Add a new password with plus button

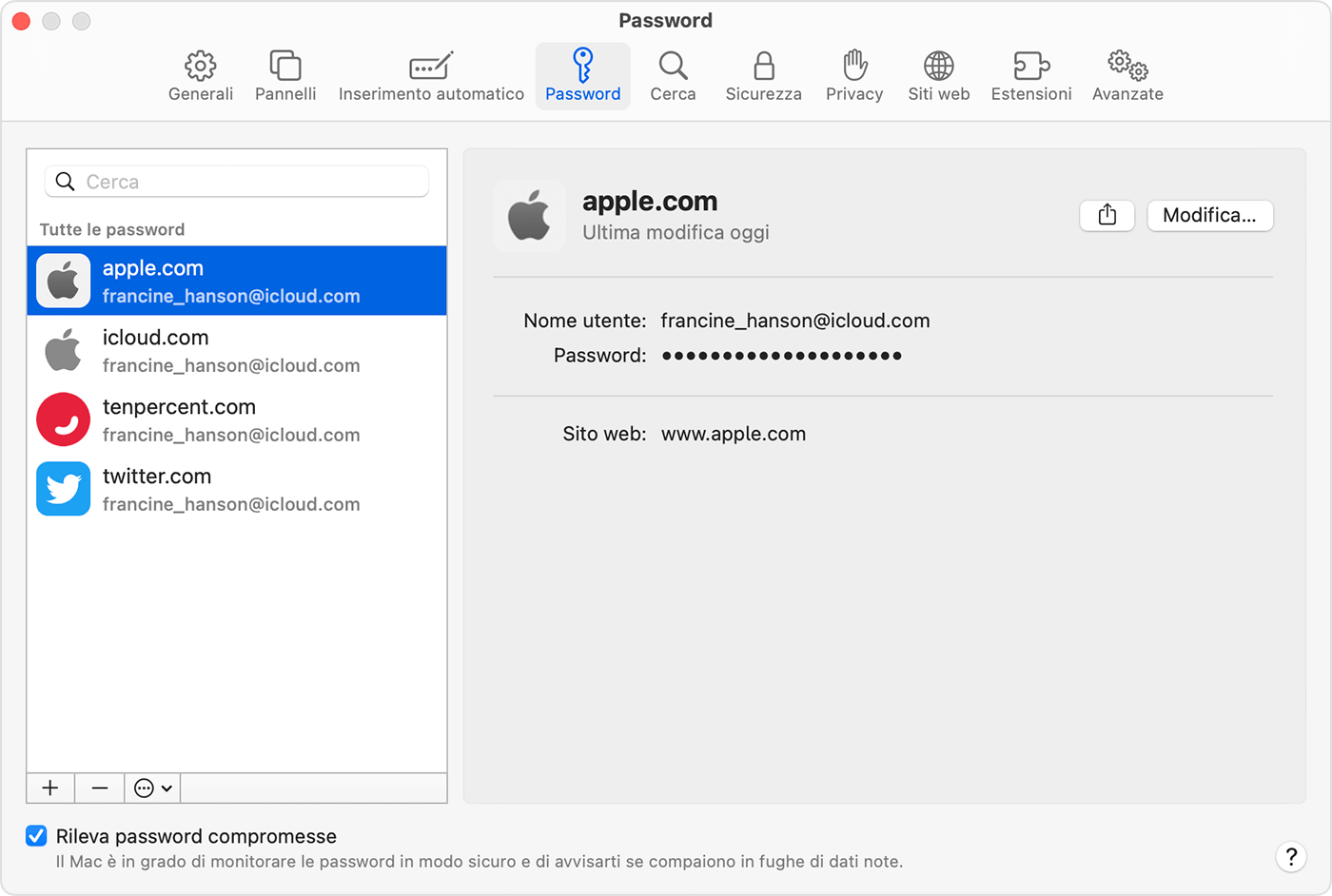click(x=50, y=788)
